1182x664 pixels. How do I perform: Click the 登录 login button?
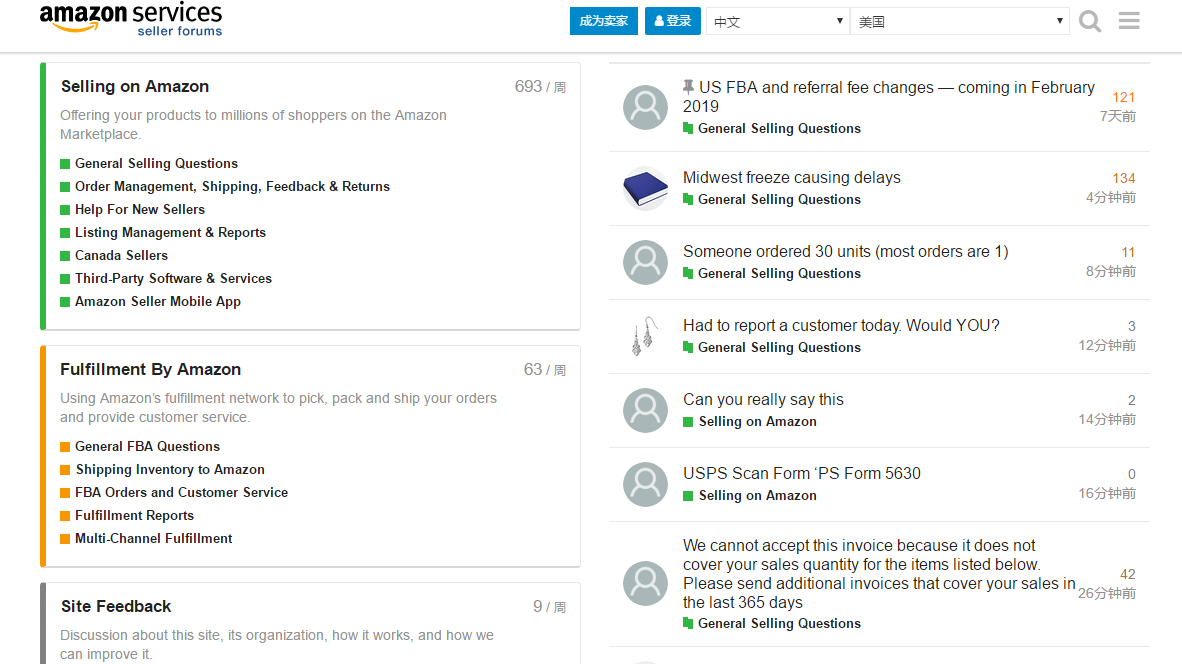pos(672,21)
